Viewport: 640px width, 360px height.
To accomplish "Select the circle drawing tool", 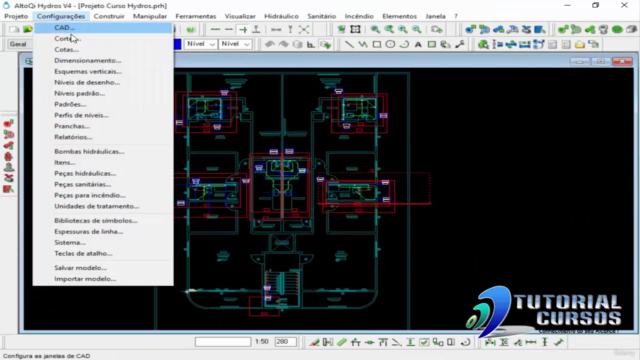I will point(390,44).
